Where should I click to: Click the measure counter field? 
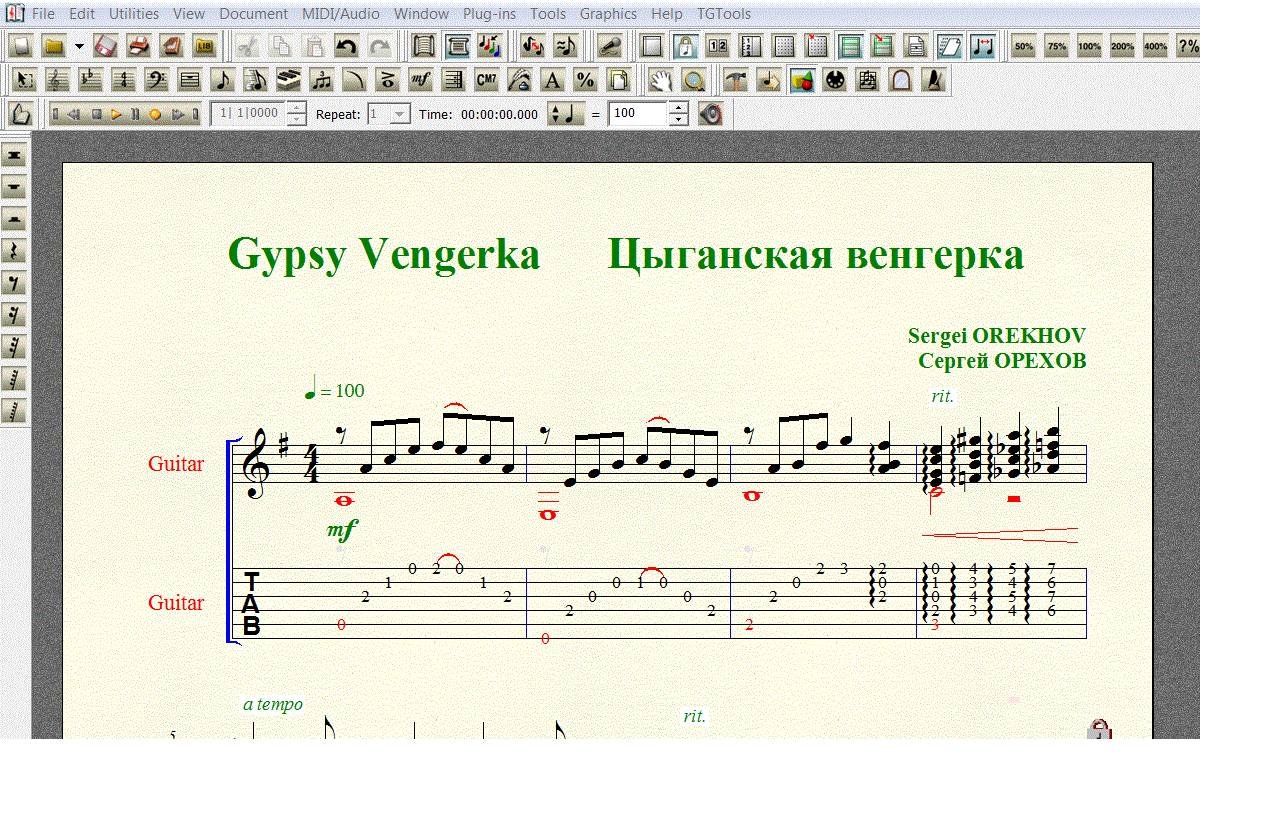(248, 114)
